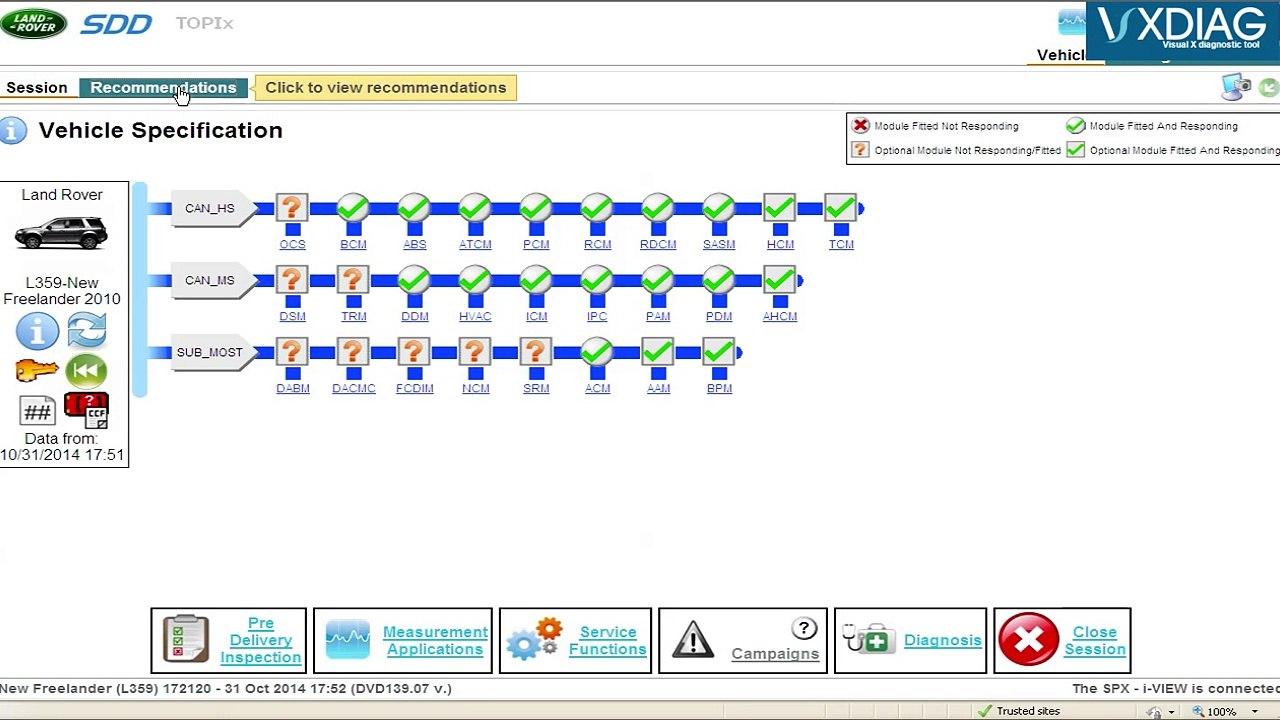Click the HCM optional module icon

coord(780,208)
